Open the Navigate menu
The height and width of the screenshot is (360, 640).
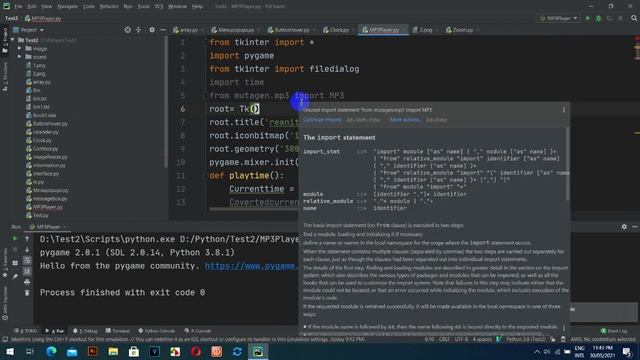(67, 7)
